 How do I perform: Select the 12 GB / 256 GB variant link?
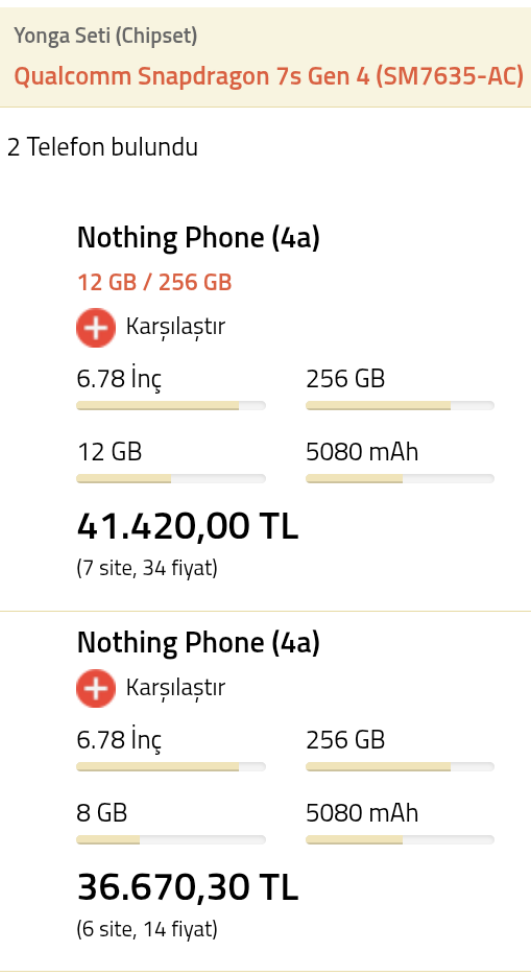(x=154, y=282)
